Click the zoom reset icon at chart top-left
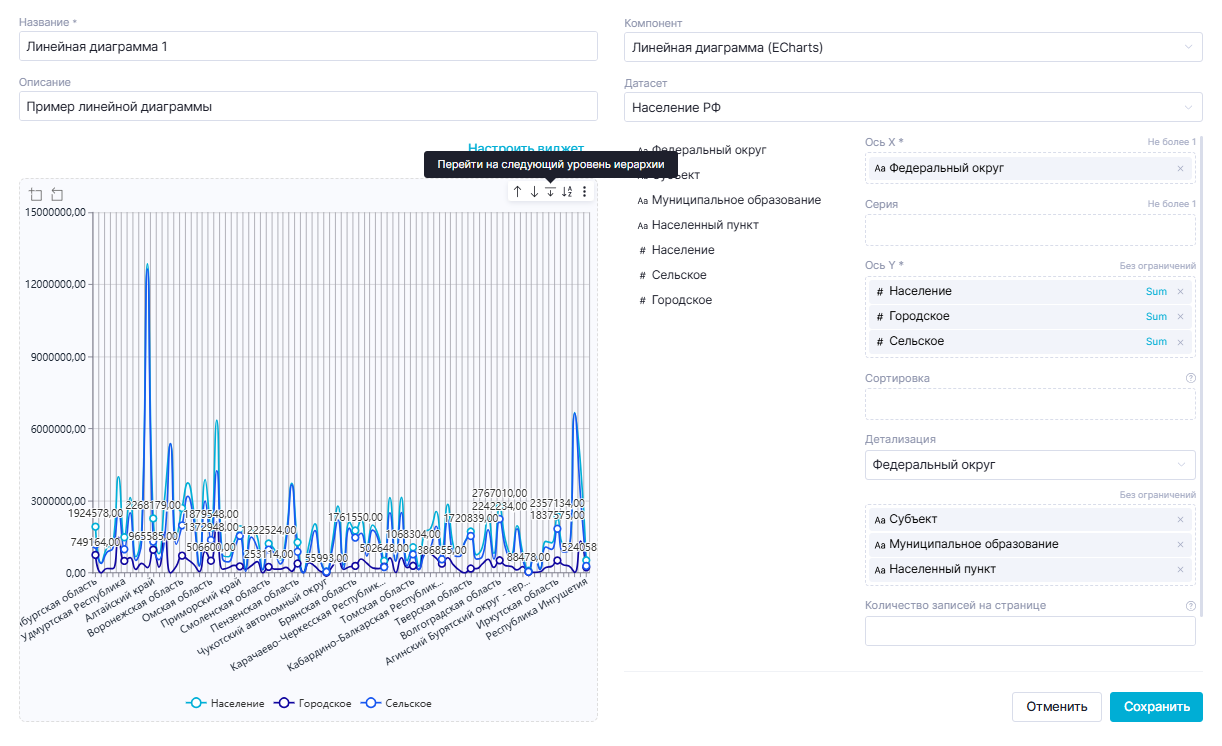Screen dimensions: 1222x746 click(x=57, y=194)
